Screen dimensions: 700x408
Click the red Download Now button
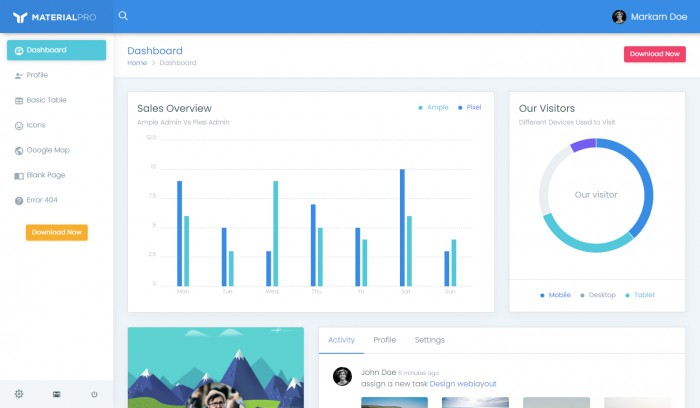pyautogui.click(x=654, y=54)
